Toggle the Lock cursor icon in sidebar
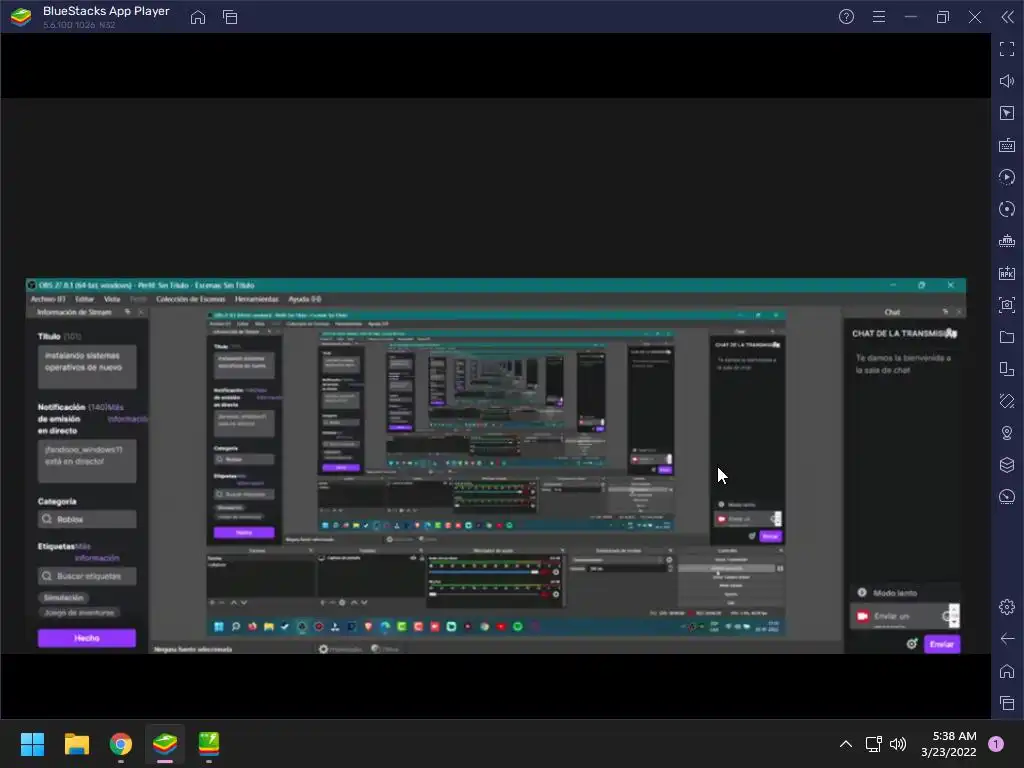Viewport: 1024px width, 768px height. (1007, 113)
